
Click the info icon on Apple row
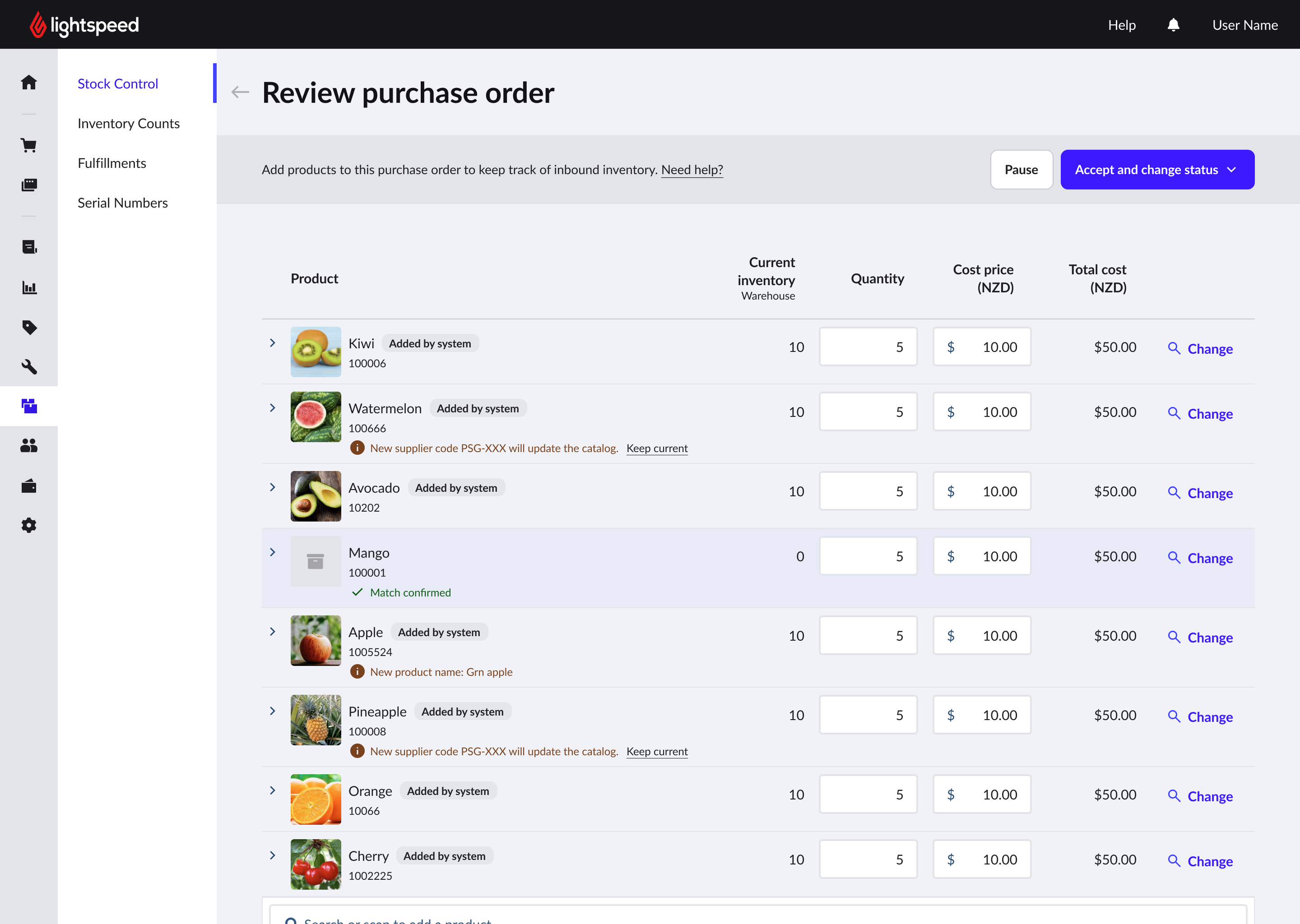357,671
